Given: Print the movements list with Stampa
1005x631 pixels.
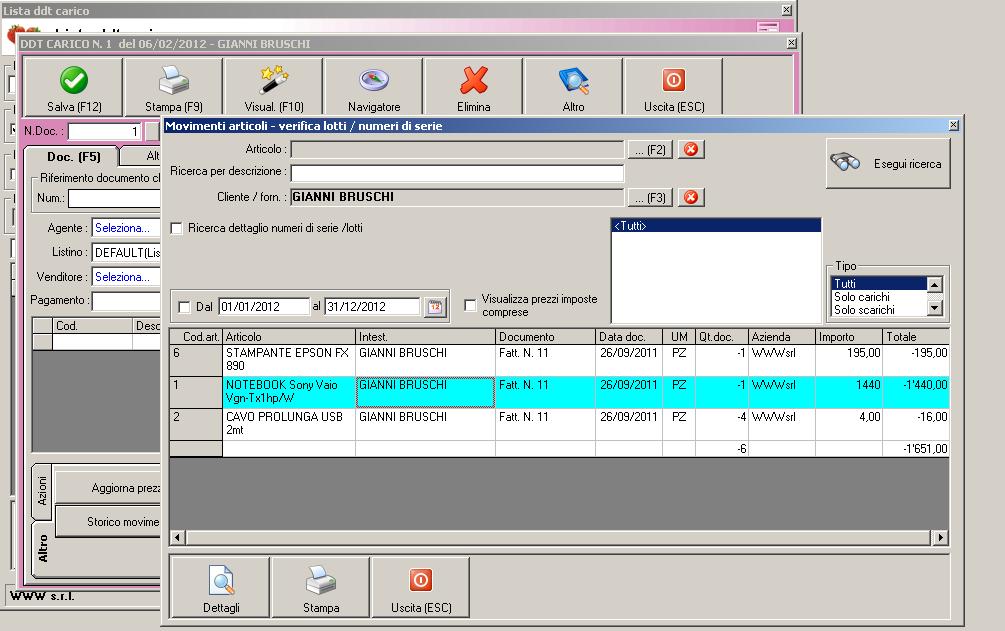Looking at the screenshot, I should click(320, 587).
